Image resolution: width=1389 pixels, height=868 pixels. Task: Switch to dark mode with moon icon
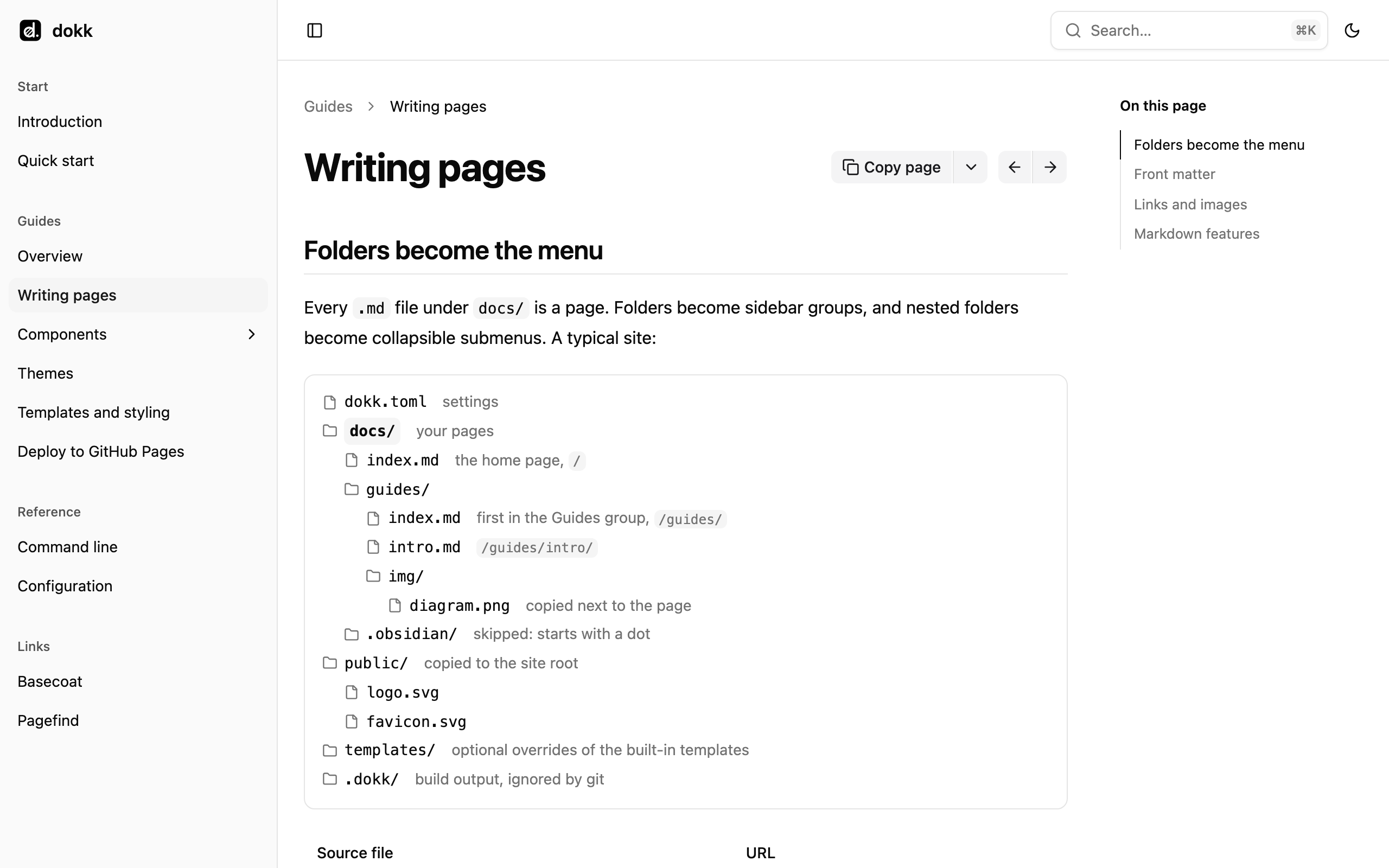point(1352,30)
